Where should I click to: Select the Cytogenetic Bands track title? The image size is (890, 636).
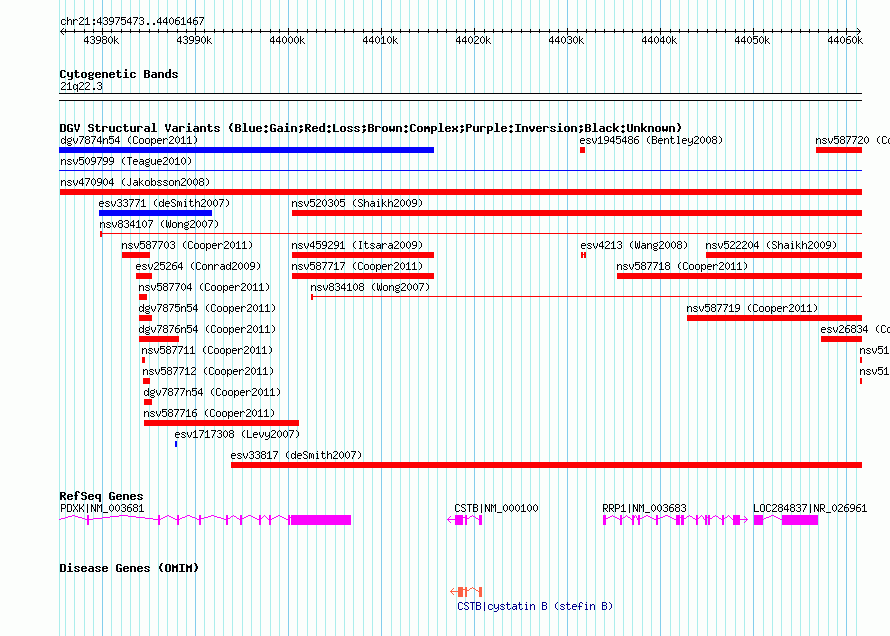(x=119, y=74)
